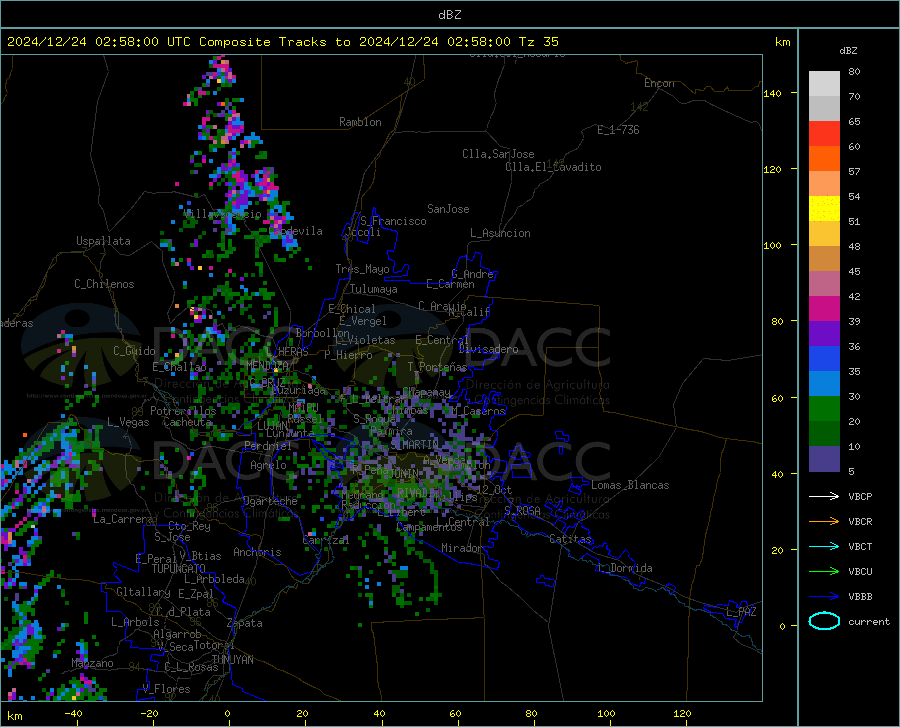Click the 'Catitas' map label
Image resolution: width=900 pixels, height=727 pixels.
(570, 539)
